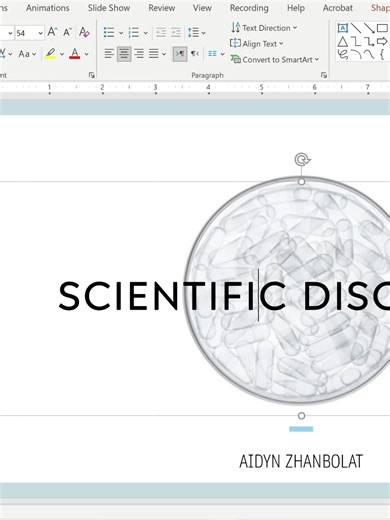Select the Line Arrow shape
Image resolution: width=390 pixels, height=520 pixels.
click(369, 28)
